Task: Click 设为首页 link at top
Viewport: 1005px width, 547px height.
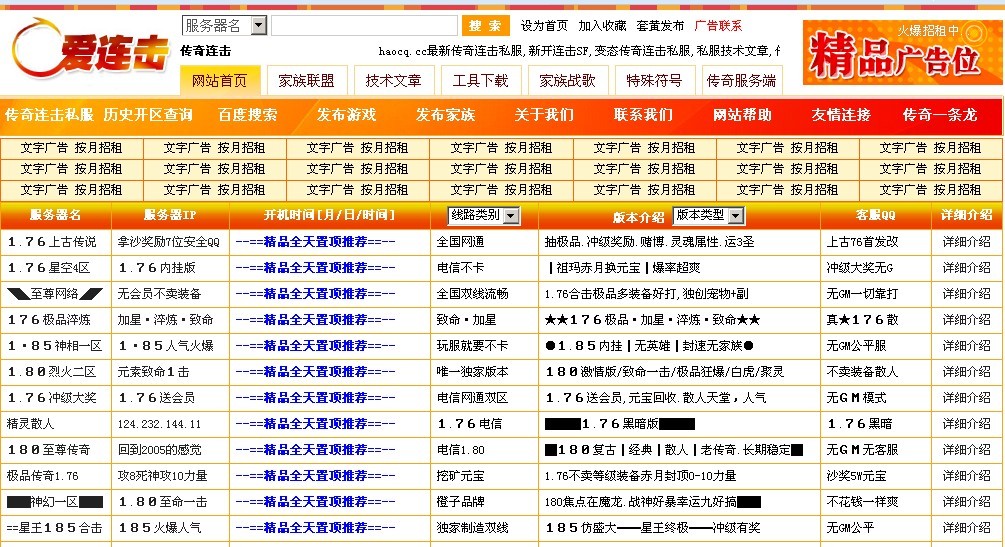Action: pyautogui.click(x=544, y=26)
